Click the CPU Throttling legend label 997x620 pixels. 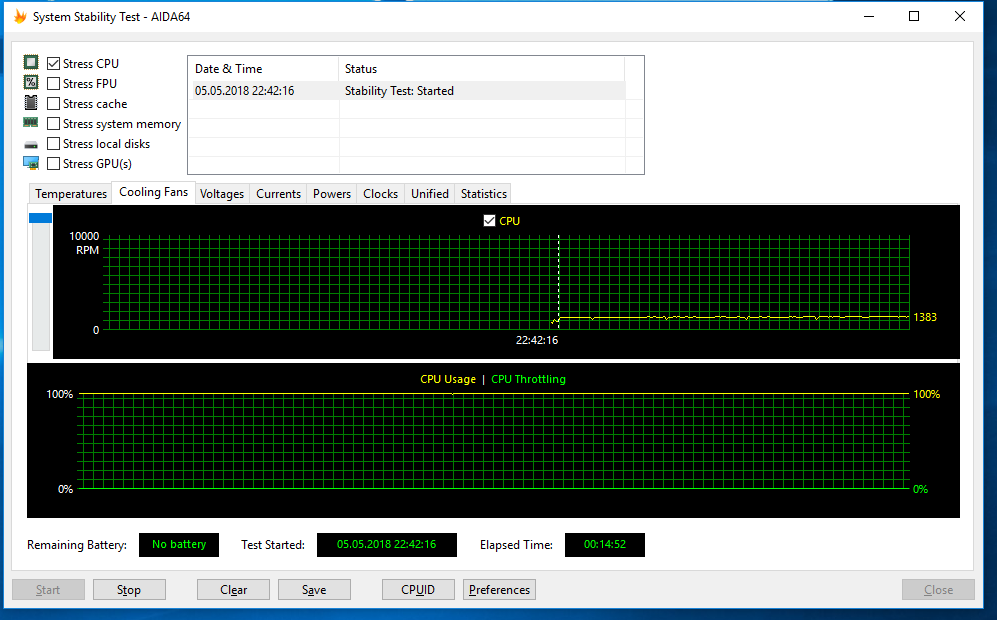click(528, 379)
